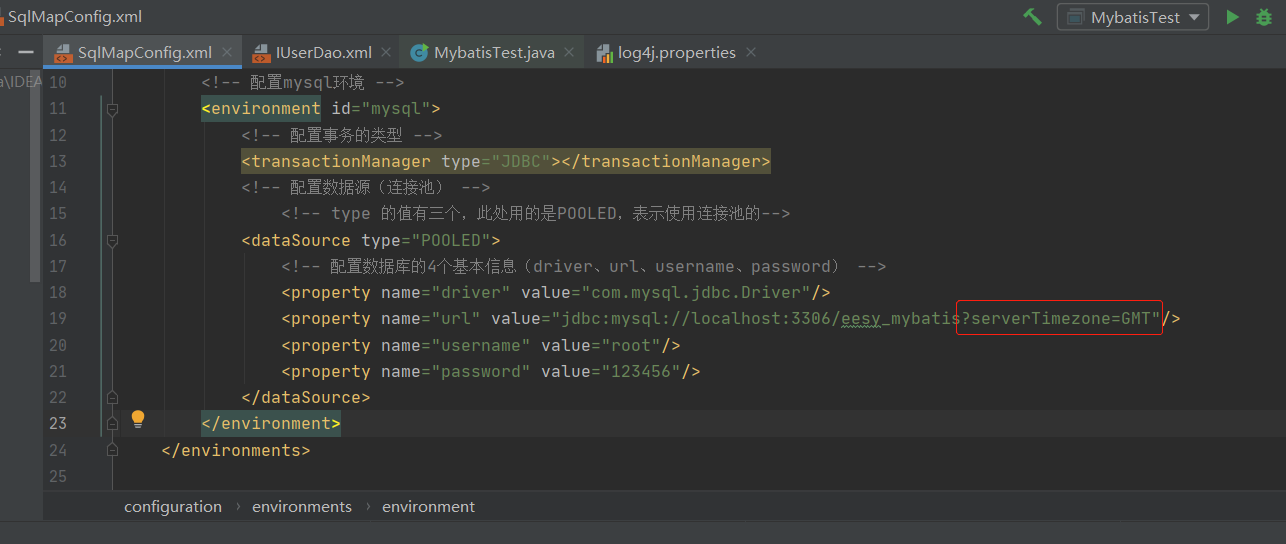Viewport: 1286px width, 544px height.
Task: Click the comment about 4个基本信息 on line 17
Action: tap(584, 267)
